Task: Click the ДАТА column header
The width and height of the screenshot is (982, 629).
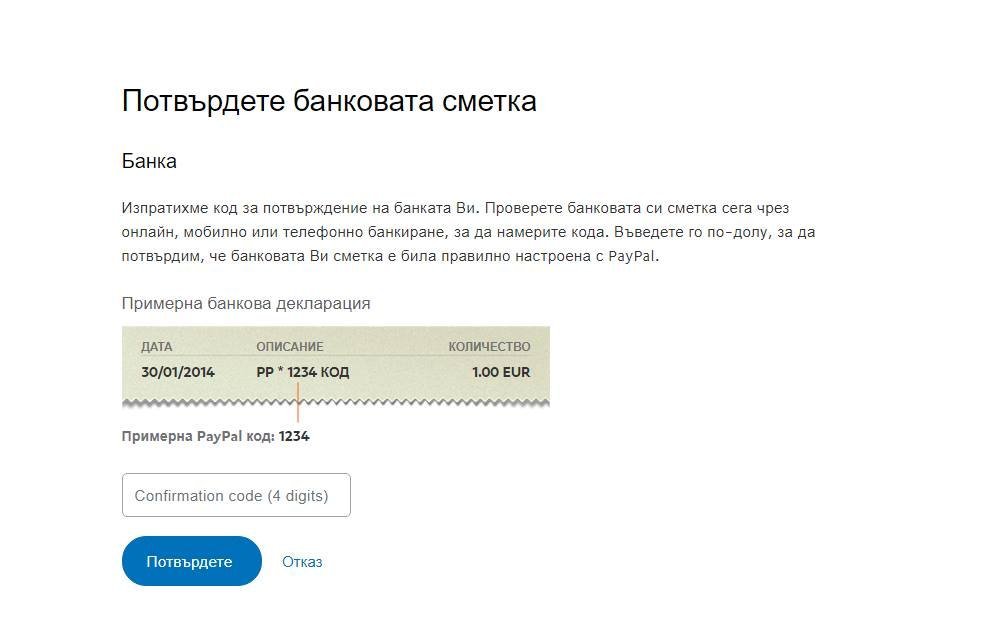Action: click(157, 347)
